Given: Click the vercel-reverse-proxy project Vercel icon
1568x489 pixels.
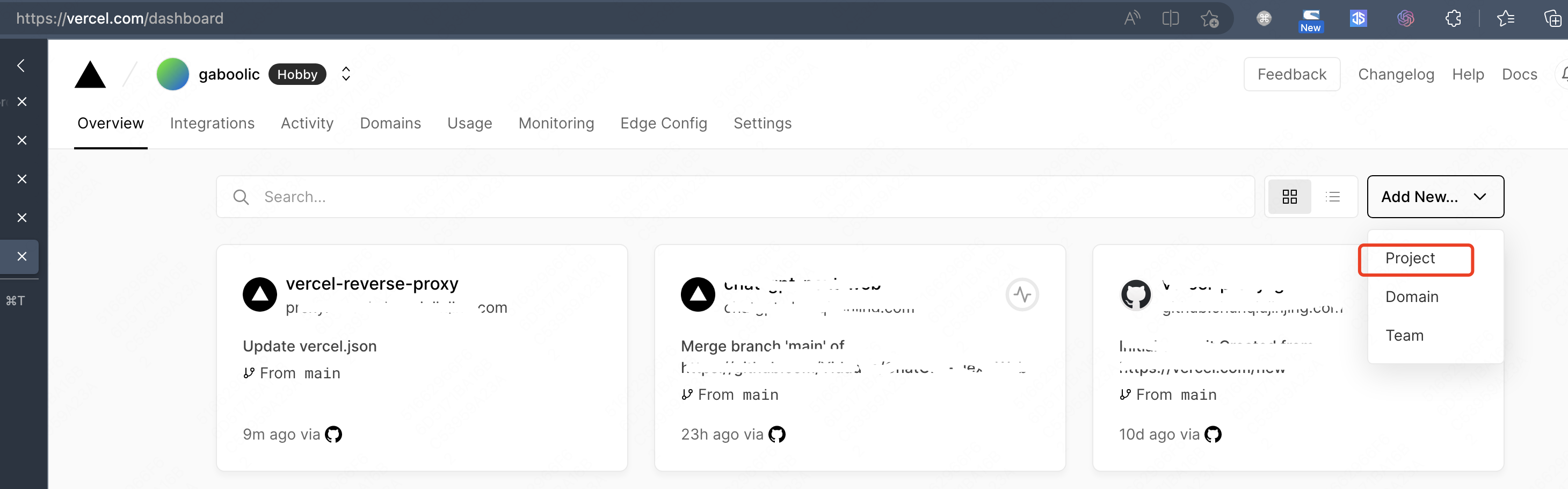Looking at the screenshot, I should pyautogui.click(x=260, y=294).
